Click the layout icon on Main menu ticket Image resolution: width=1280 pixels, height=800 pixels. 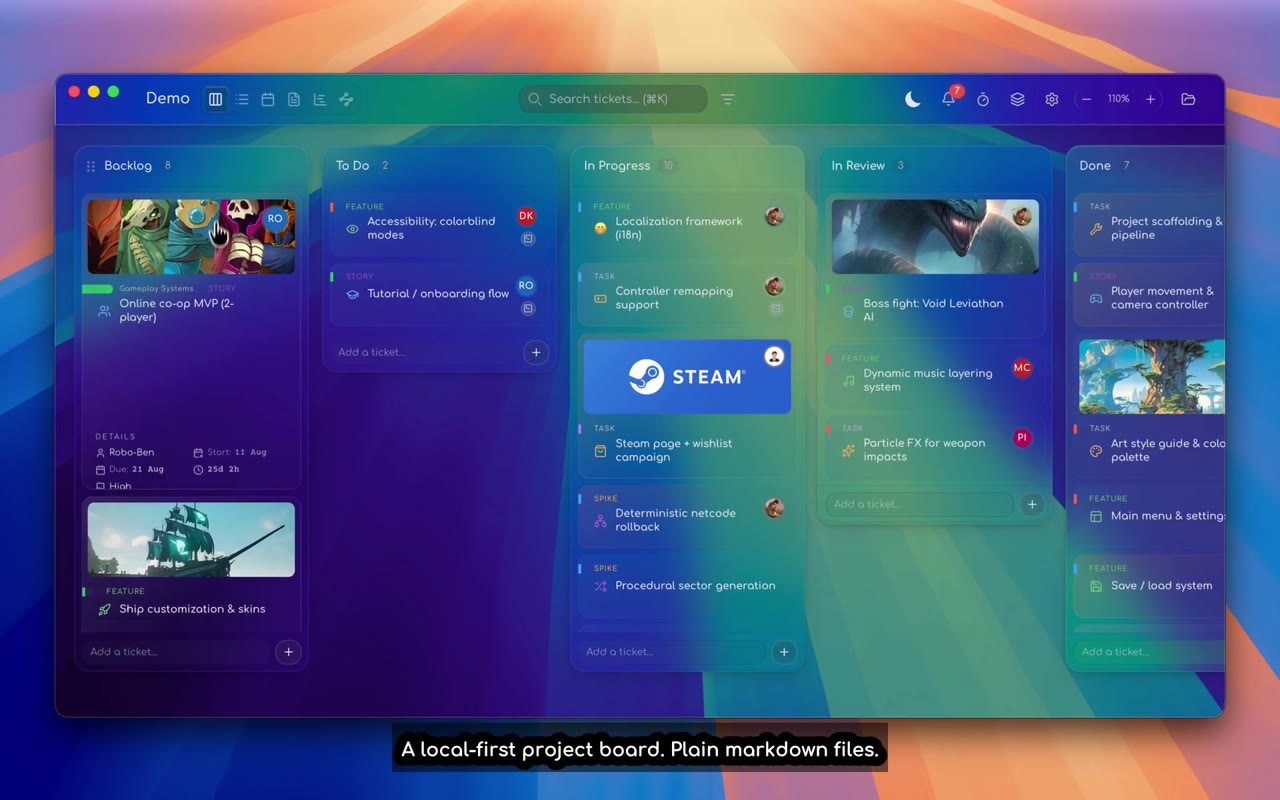pyautogui.click(x=1096, y=516)
